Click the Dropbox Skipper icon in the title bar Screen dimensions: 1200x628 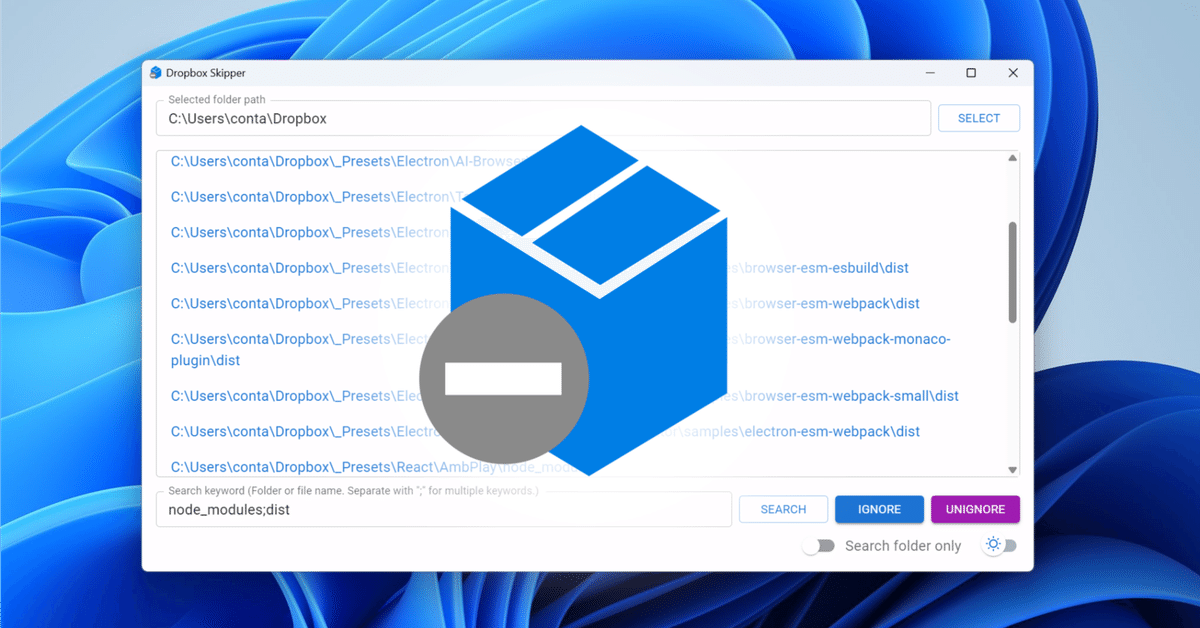[x=155, y=72]
